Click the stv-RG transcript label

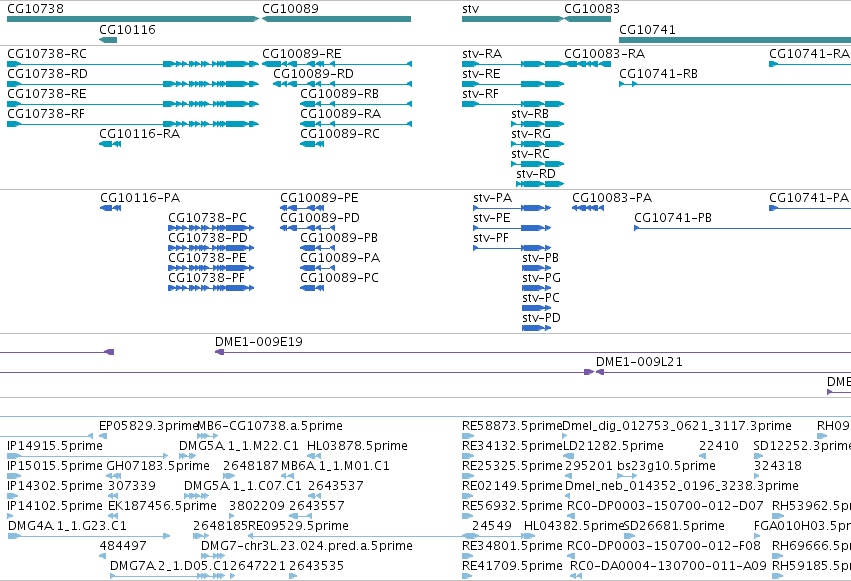coord(531,134)
